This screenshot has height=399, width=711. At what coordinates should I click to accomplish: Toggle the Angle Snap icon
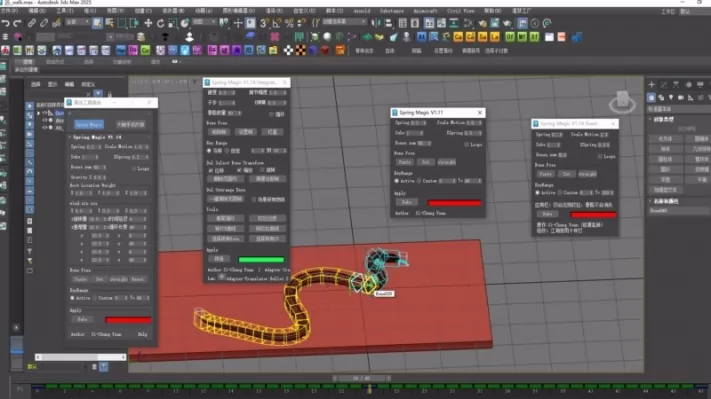(277, 23)
